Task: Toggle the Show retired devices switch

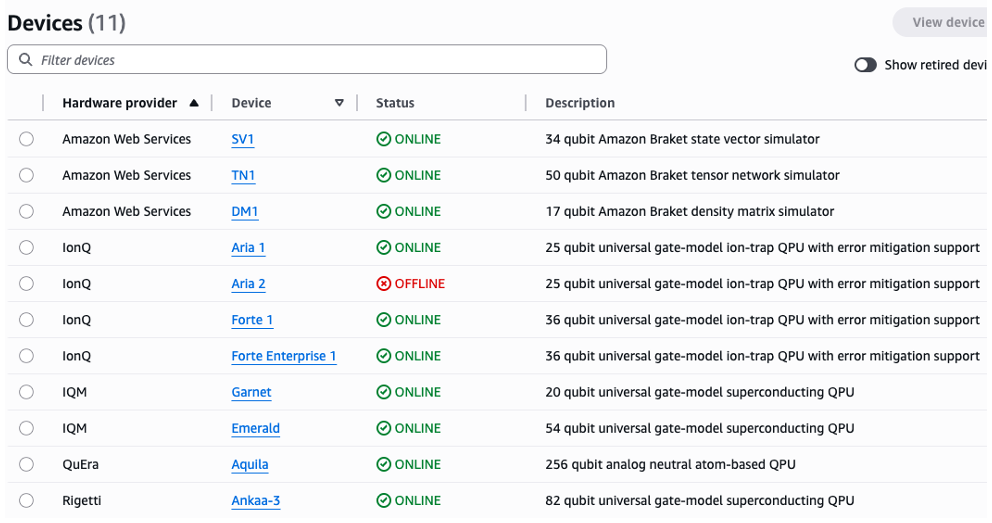Action: coord(866,65)
